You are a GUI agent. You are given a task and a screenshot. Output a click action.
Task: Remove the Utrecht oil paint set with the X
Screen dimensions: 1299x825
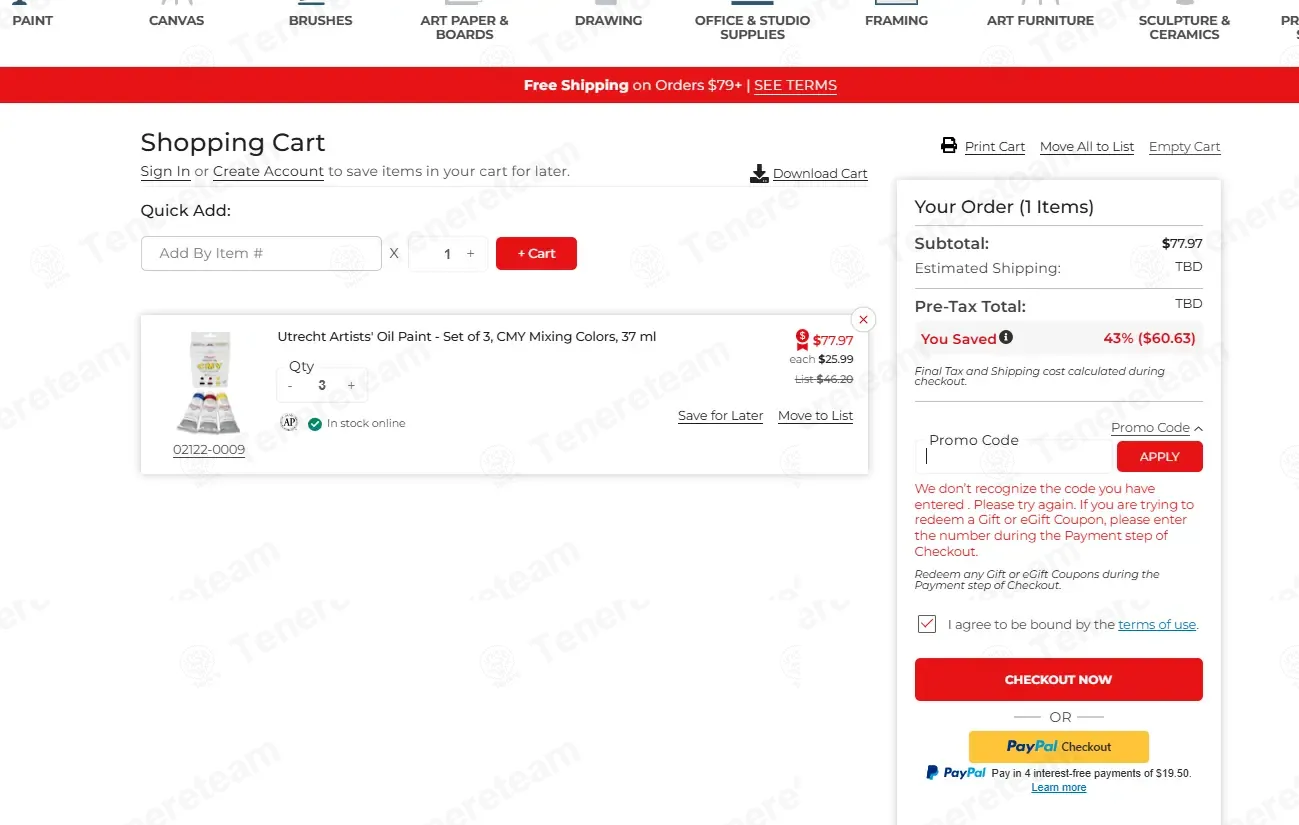coord(863,320)
